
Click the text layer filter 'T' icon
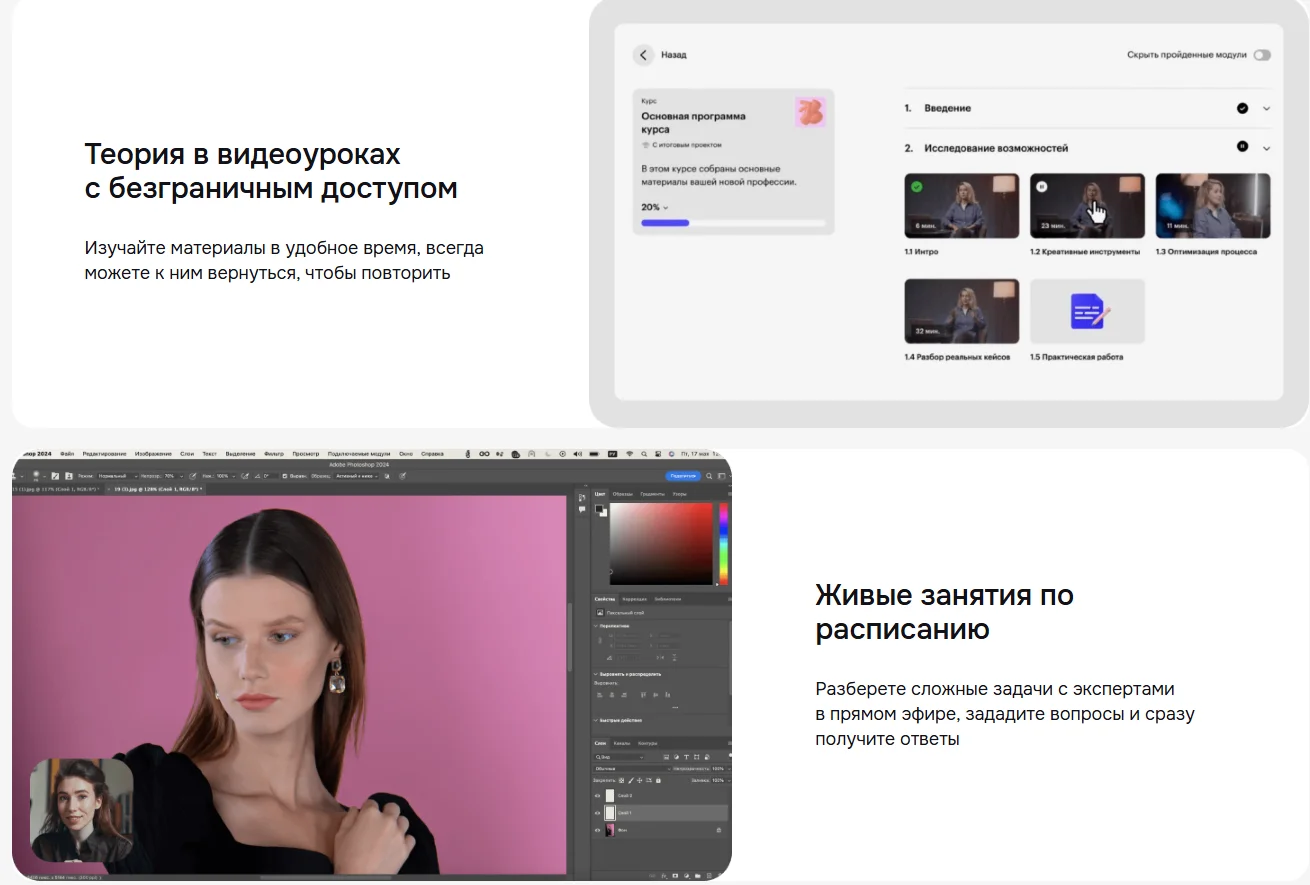(x=685, y=757)
